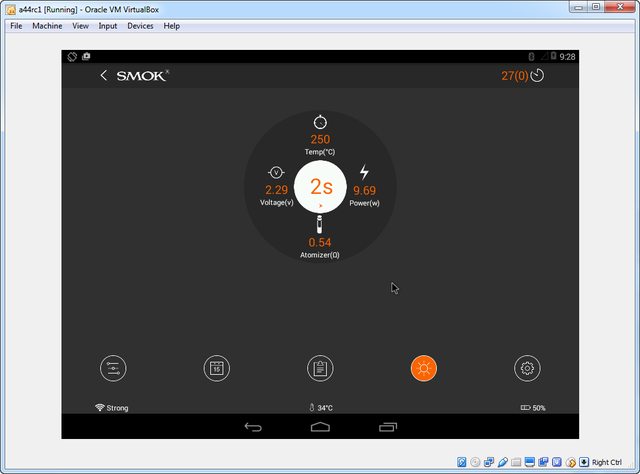
Task: Click the VirtualBox hard disk activity icon
Action: pos(462,462)
